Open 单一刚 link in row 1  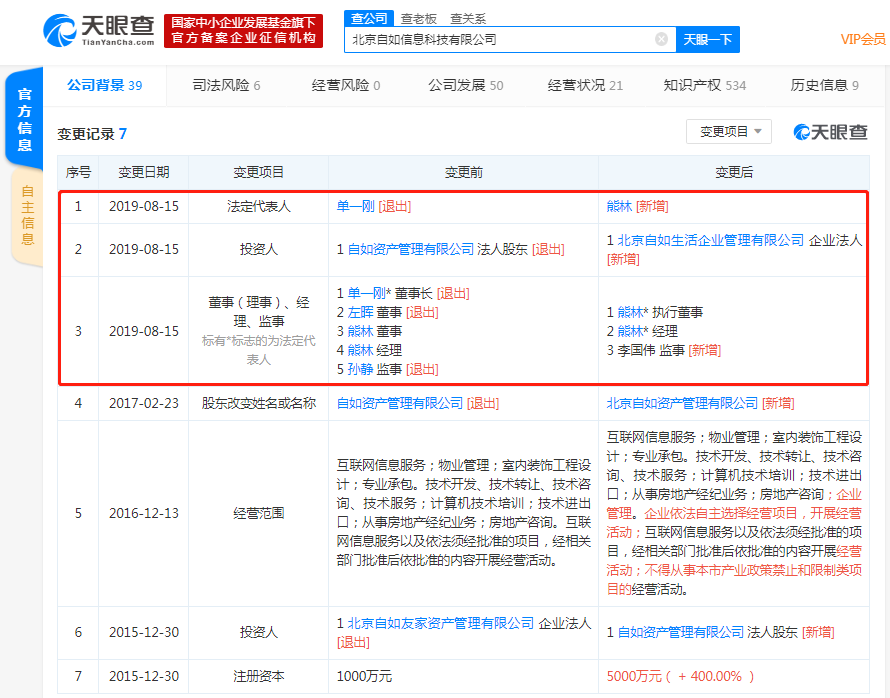(355, 206)
